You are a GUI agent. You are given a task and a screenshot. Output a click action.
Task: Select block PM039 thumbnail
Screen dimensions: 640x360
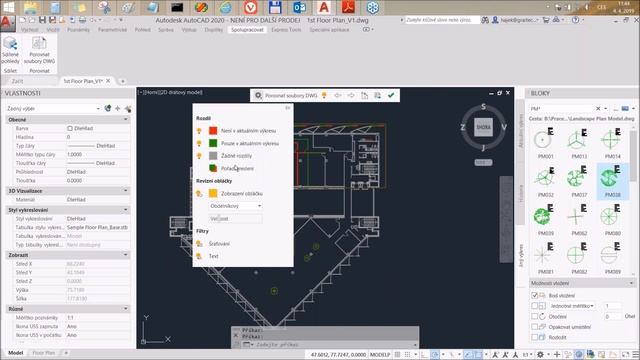545,220
